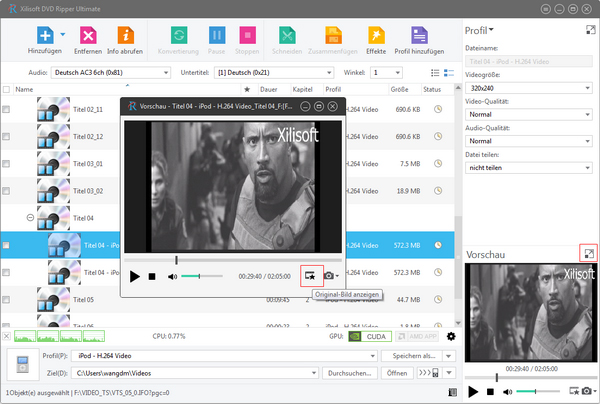Open the Audio track dropdown
Screen dimensions: 600x404
(x=111, y=72)
